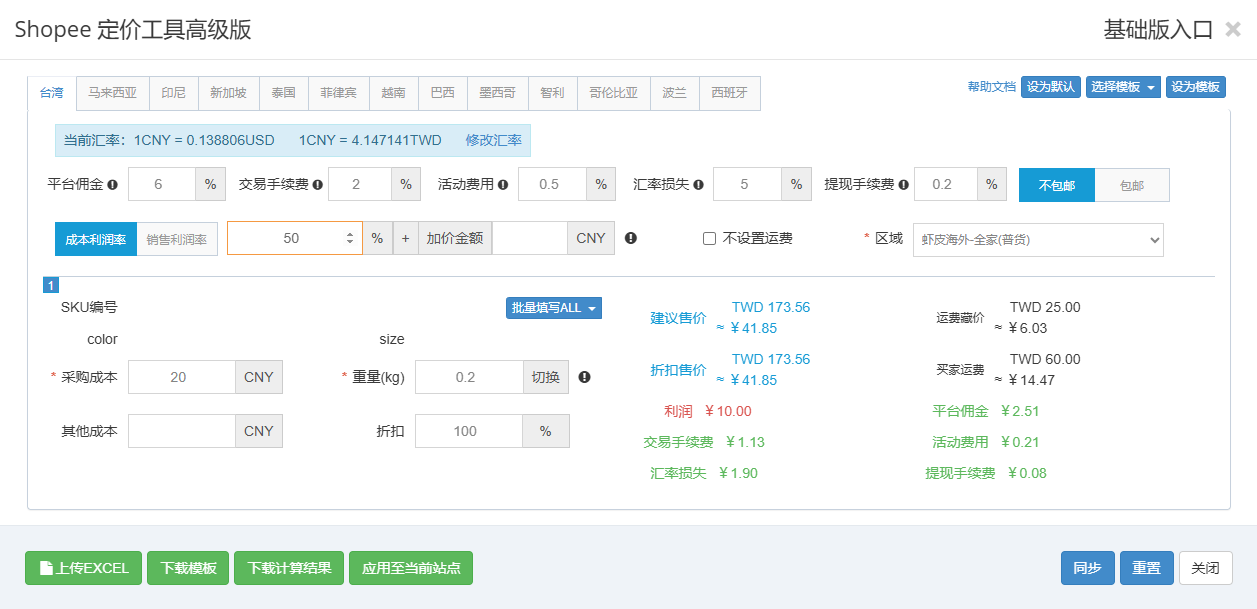This screenshot has height=609, width=1257.
Task: Click the info icon beside 活动费用
Action: click(x=503, y=185)
